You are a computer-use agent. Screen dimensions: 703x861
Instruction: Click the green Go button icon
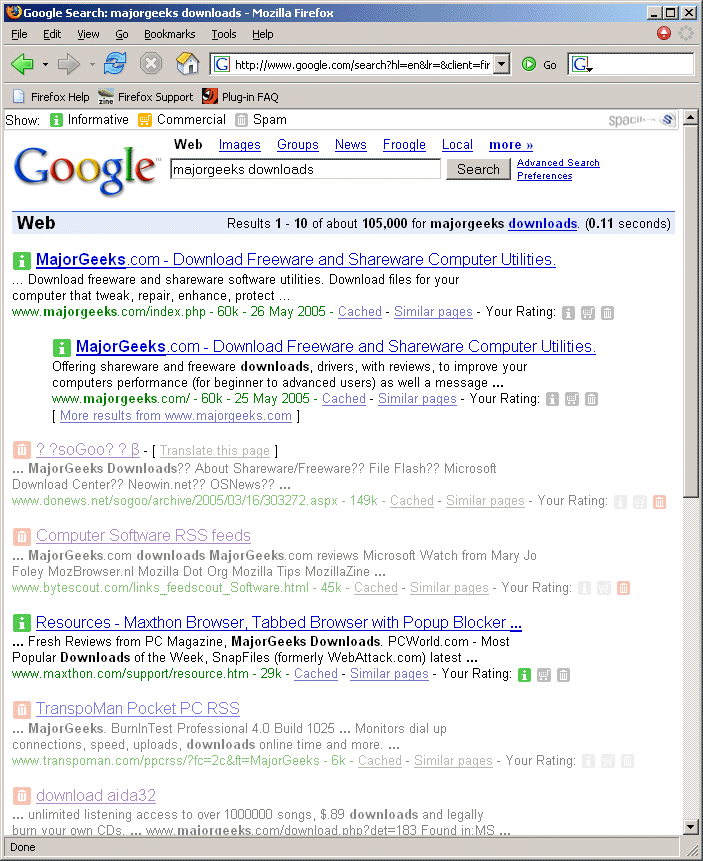tap(529, 64)
